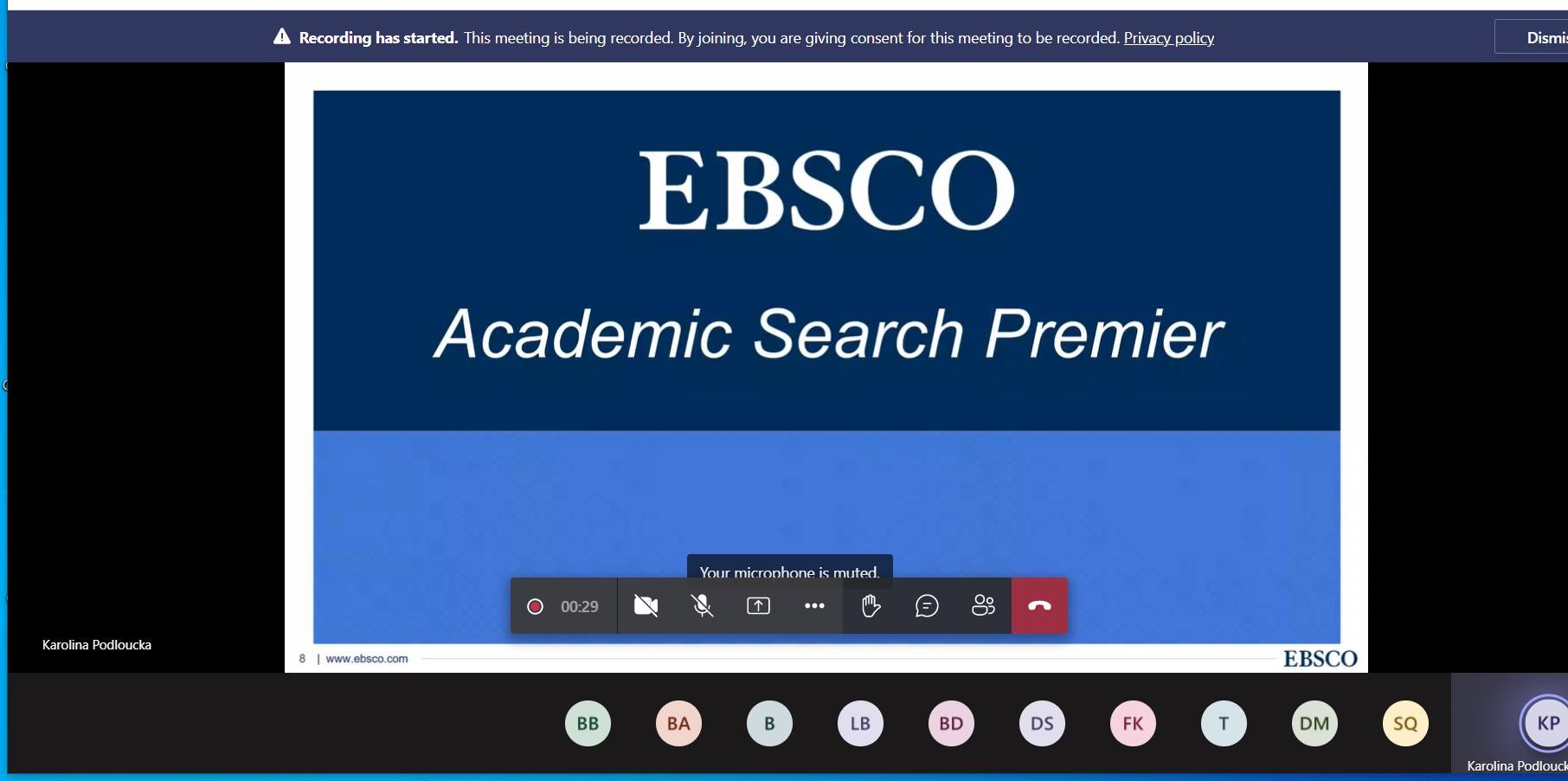
Task: Click the 'Your microphone is muted' tooltip
Action: point(789,567)
